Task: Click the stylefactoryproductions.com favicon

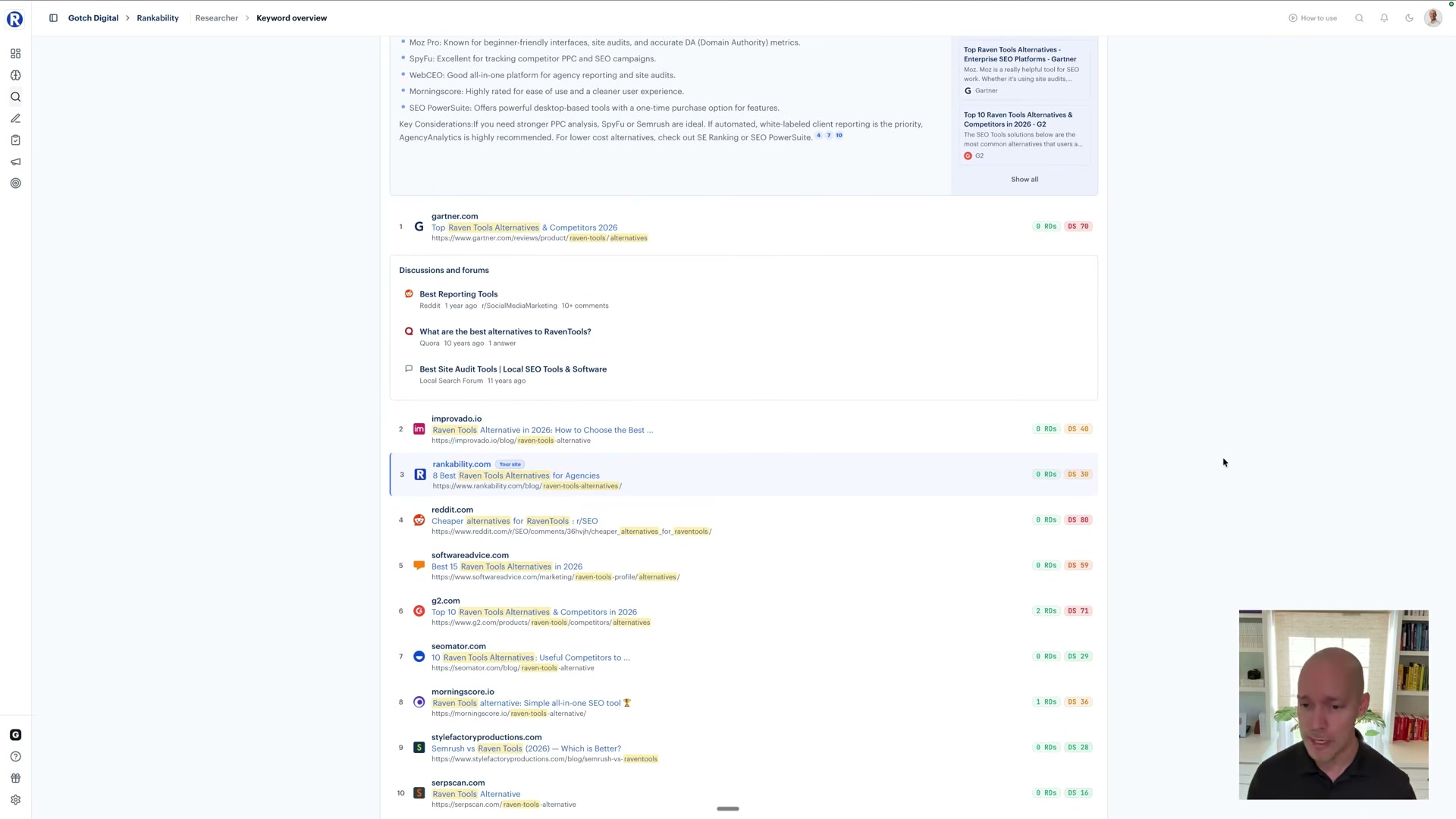Action: pos(419,748)
